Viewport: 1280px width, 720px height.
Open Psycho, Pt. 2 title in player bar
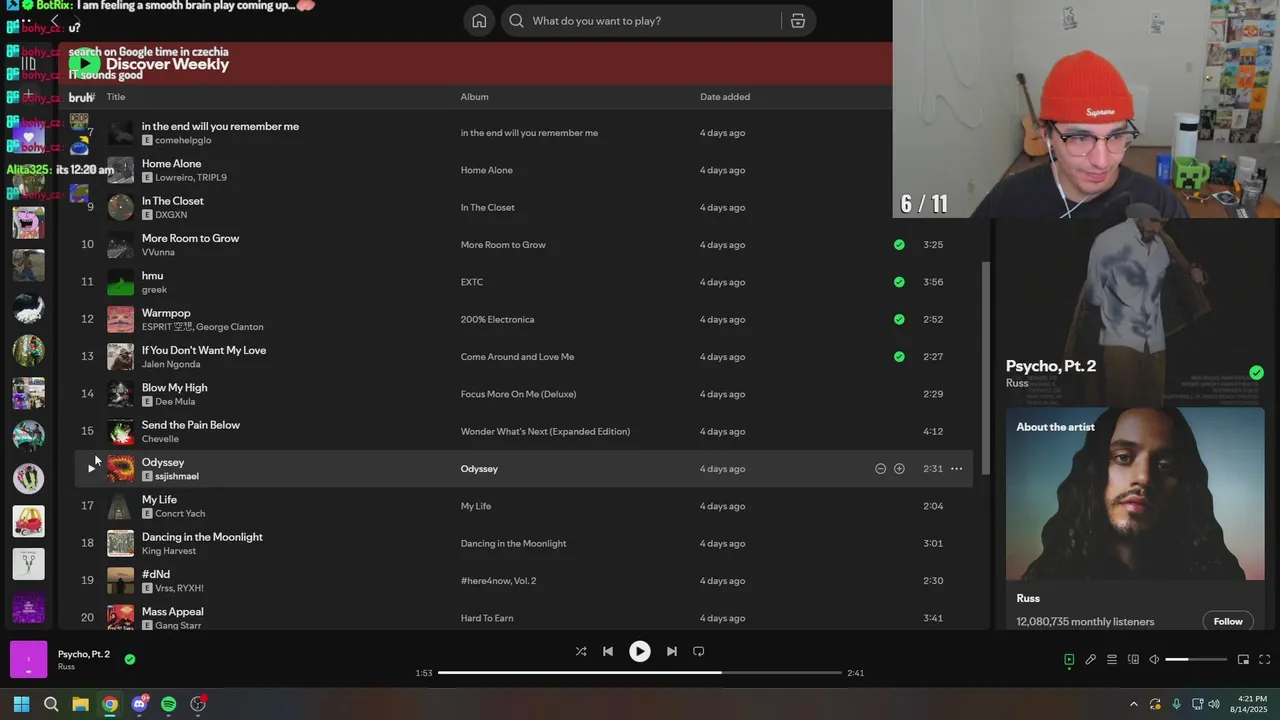[84, 654]
